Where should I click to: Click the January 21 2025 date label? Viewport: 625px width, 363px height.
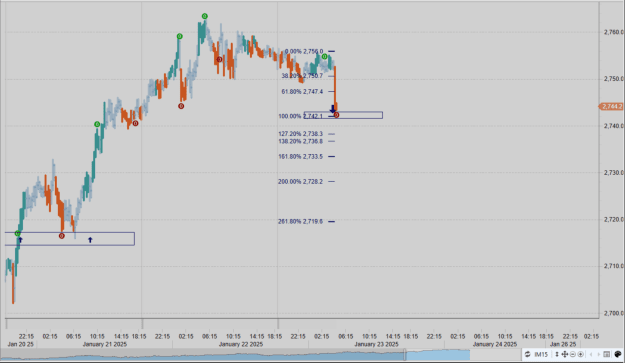tap(105, 344)
